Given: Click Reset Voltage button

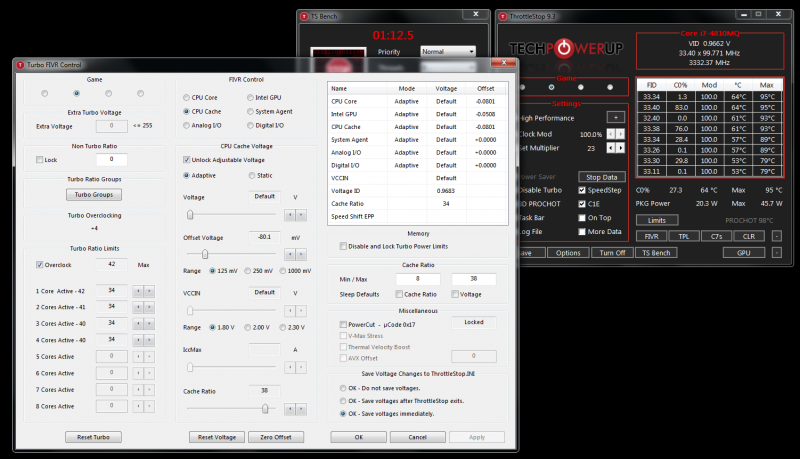Looking at the screenshot, I should pos(217,437).
